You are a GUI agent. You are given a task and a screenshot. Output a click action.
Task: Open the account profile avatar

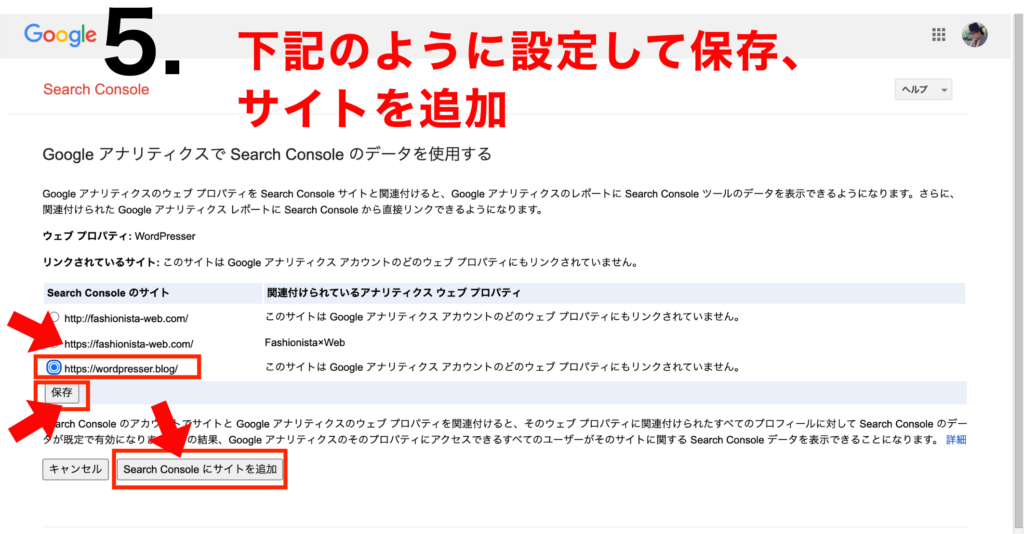tap(974, 35)
